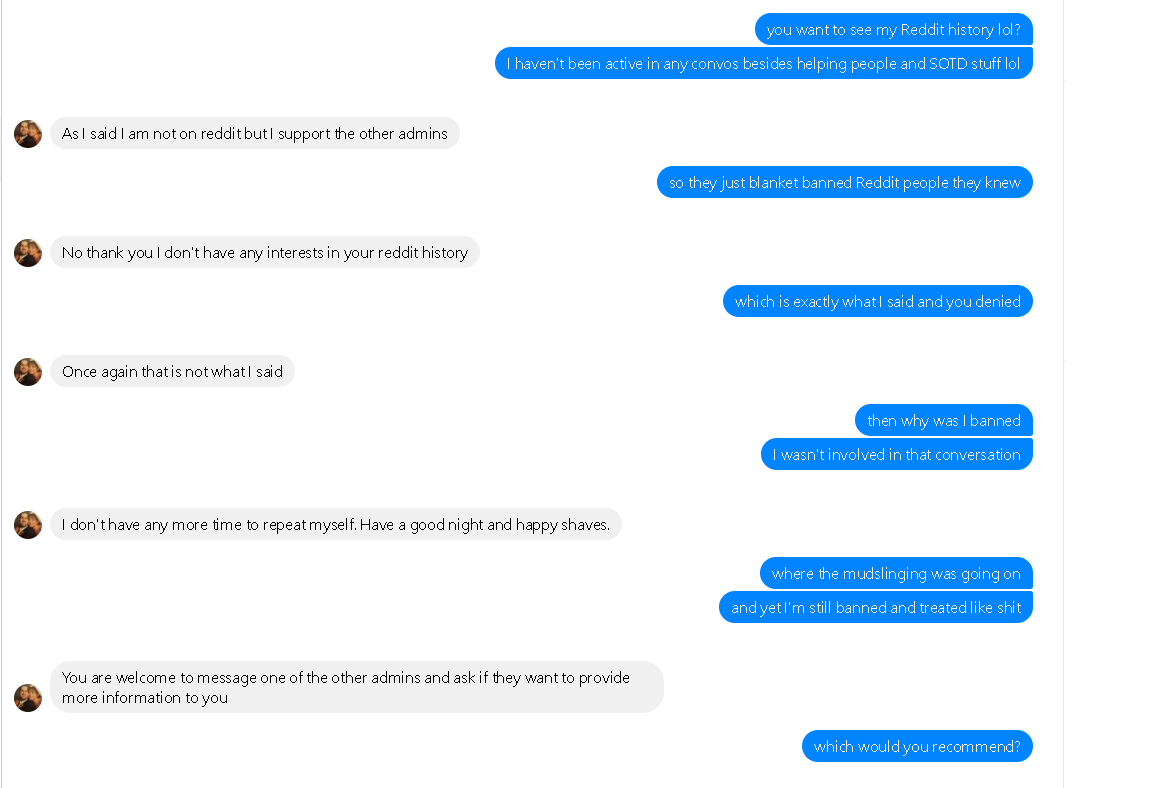
Task: Click the vertical divider line right of the chat
Action: tap(1063, 394)
